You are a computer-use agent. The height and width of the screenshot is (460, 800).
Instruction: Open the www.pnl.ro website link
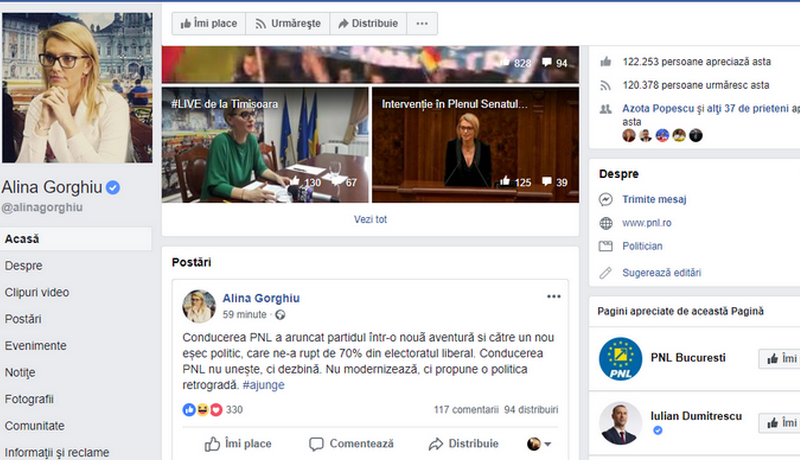click(x=646, y=223)
